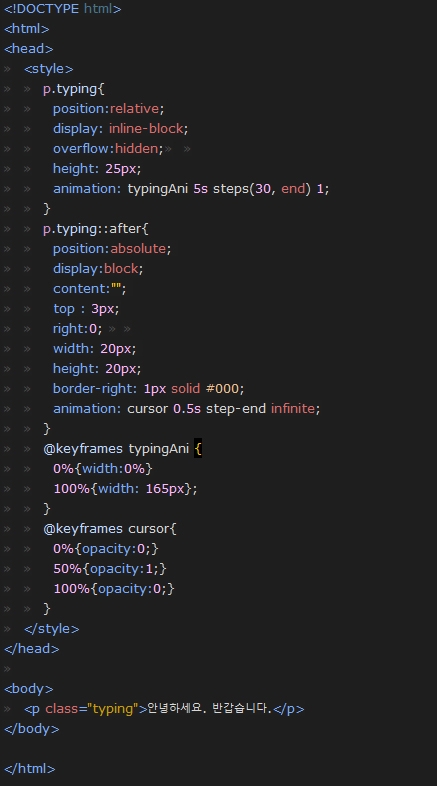Click the <!DOCTYPE html> declaration line

pos(63,9)
